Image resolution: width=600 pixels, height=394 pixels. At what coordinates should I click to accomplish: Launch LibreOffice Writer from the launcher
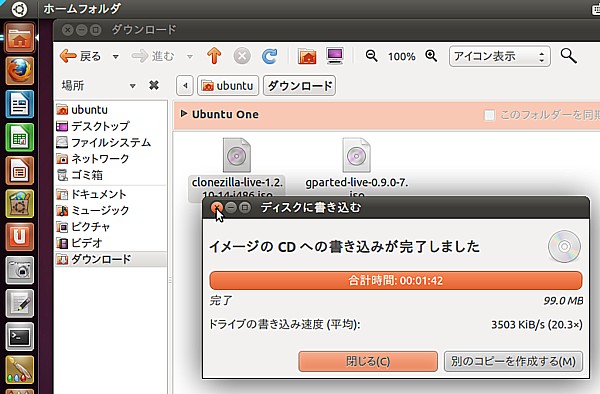pyautogui.click(x=20, y=104)
